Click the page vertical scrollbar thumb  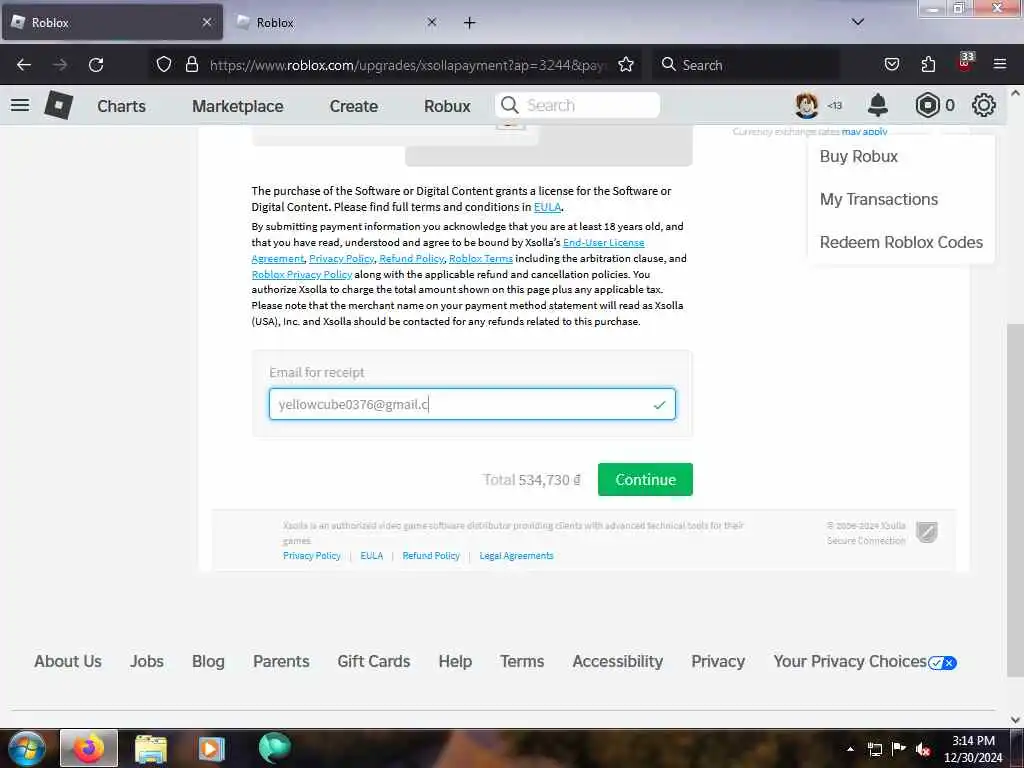(x=1015, y=500)
